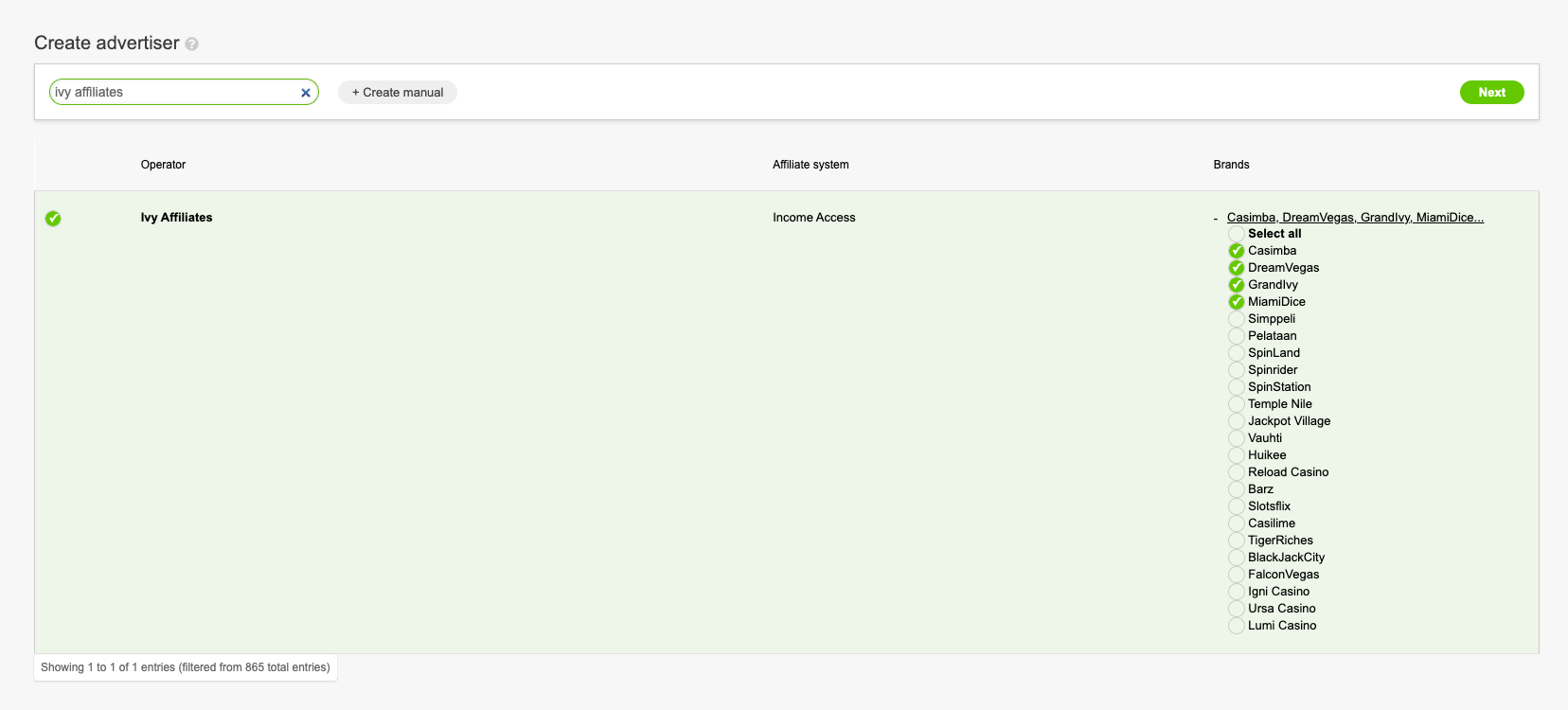The height and width of the screenshot is (710, 1568).
Task: Click the Ivy Affiliates operator name
Action: tap(176, 218)
